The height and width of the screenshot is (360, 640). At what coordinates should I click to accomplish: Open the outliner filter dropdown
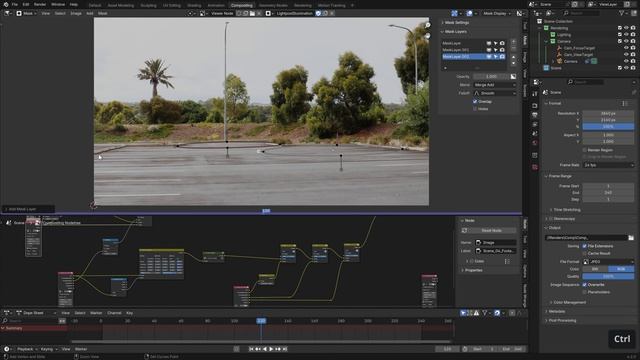click(x=624, y=13)
